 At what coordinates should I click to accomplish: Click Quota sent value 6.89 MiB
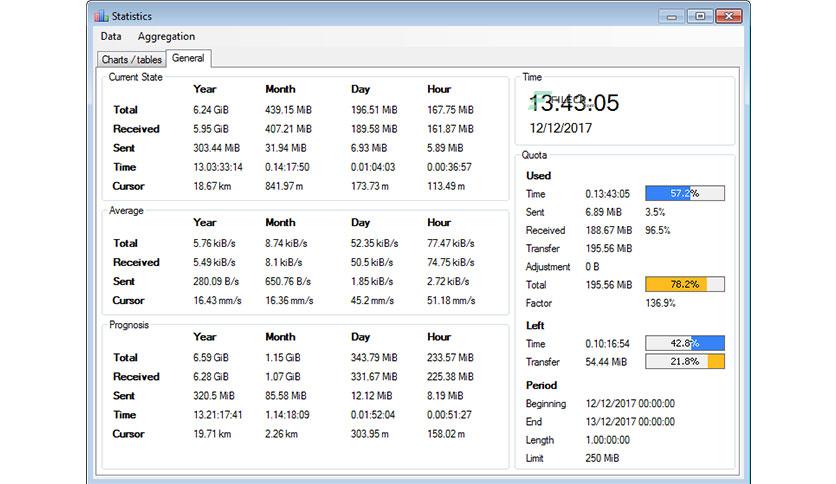603,212
